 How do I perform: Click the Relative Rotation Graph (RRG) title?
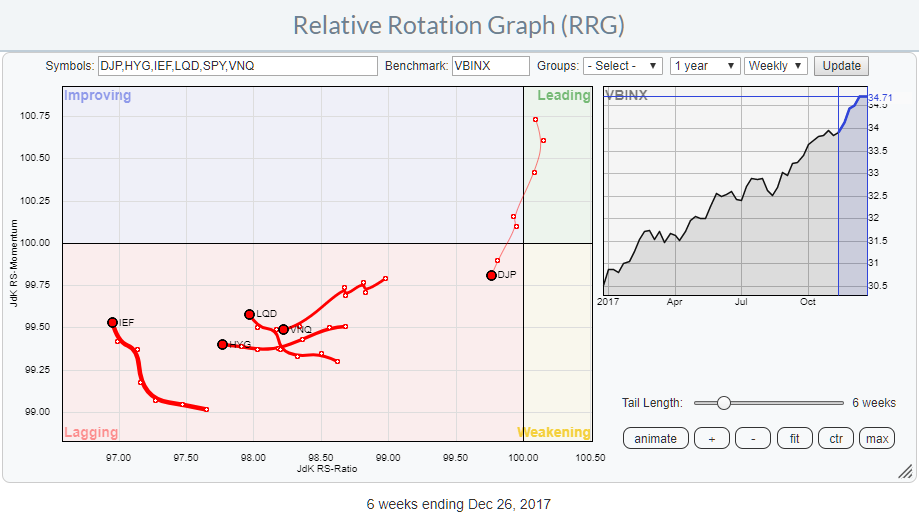pos(459,26)
